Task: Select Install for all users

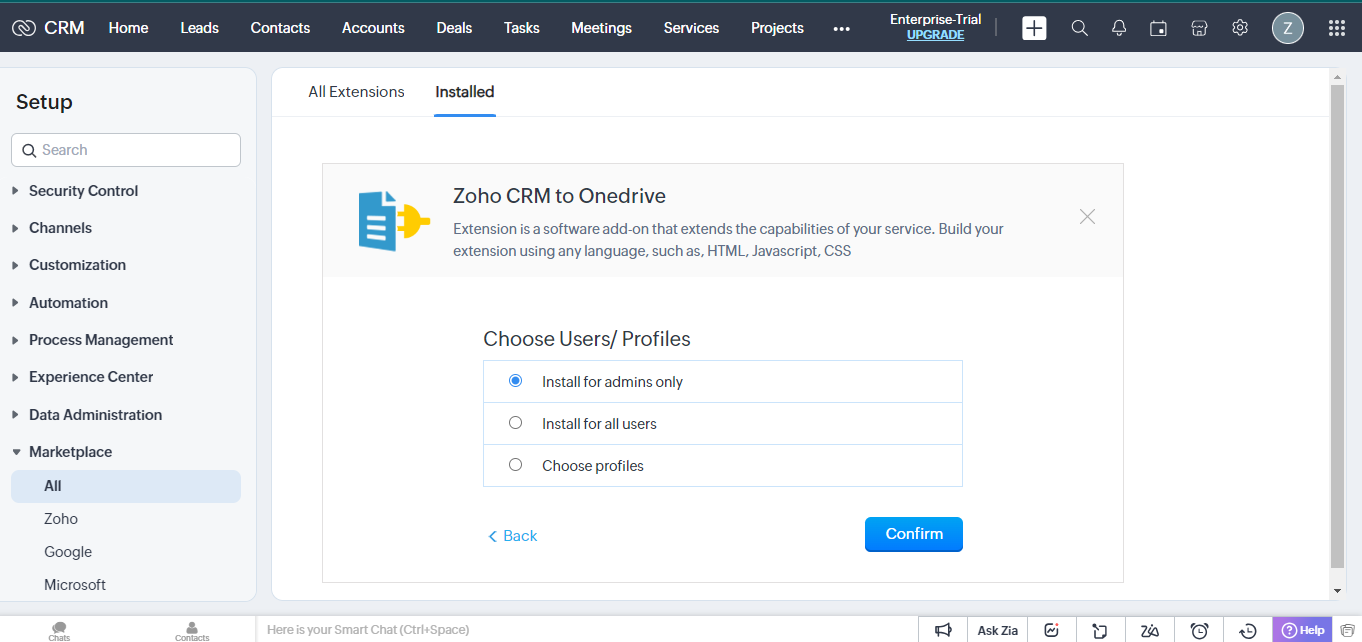Action: pyautogui.click(x=515, y=423)
